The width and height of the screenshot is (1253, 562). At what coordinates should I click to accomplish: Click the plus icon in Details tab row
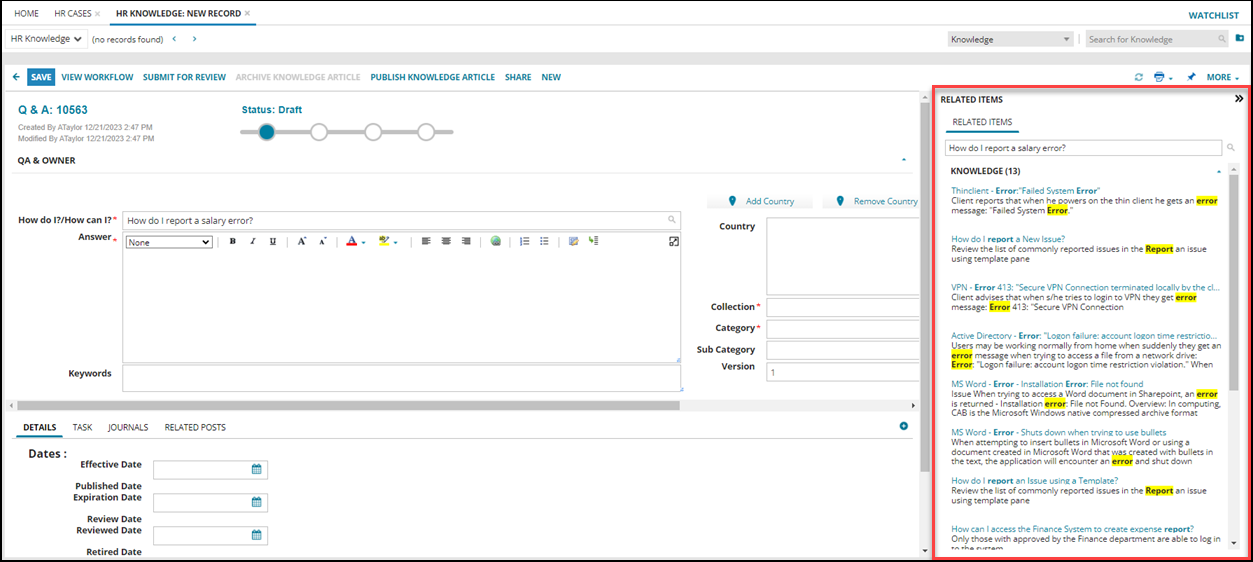904,426
